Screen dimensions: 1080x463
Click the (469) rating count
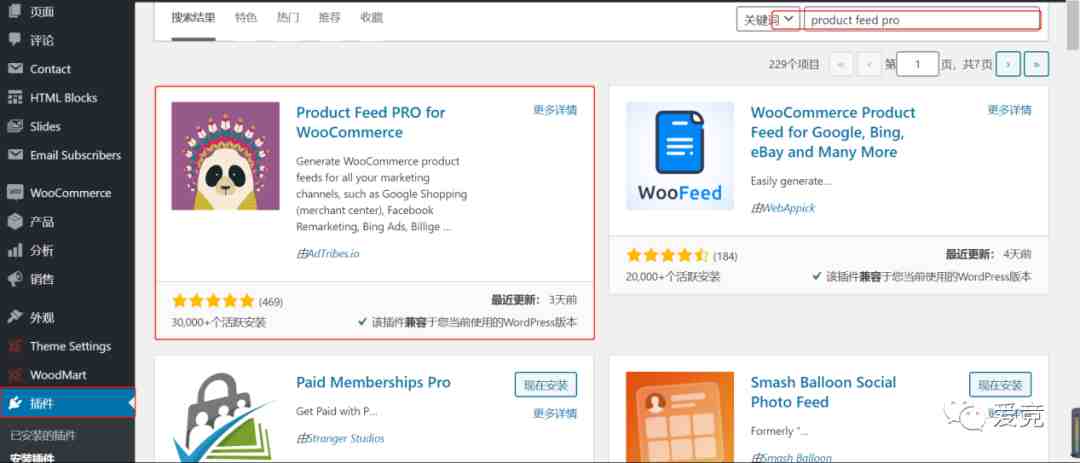point(271,302)
